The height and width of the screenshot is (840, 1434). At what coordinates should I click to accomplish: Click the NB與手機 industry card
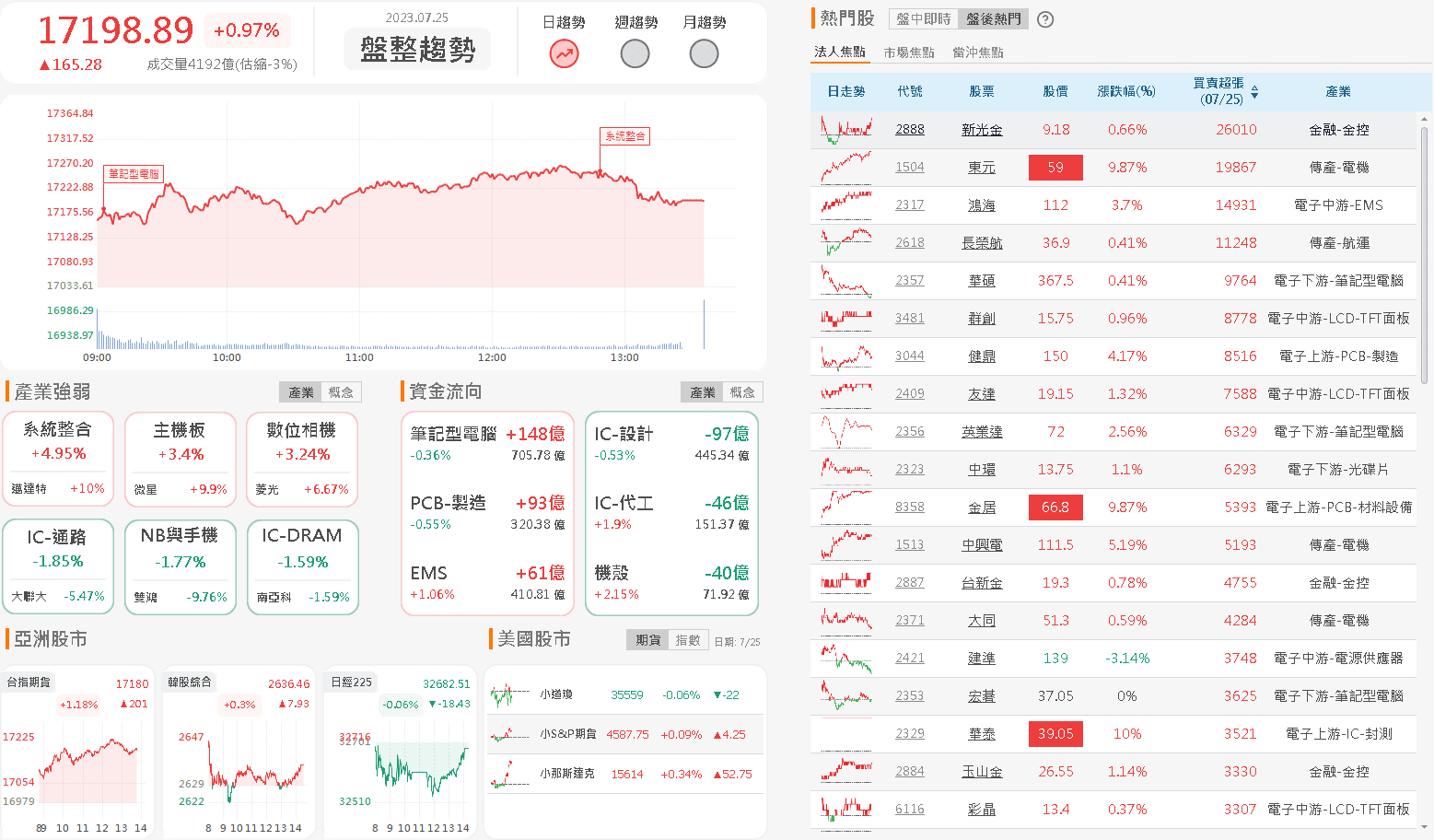pos(181,566)
